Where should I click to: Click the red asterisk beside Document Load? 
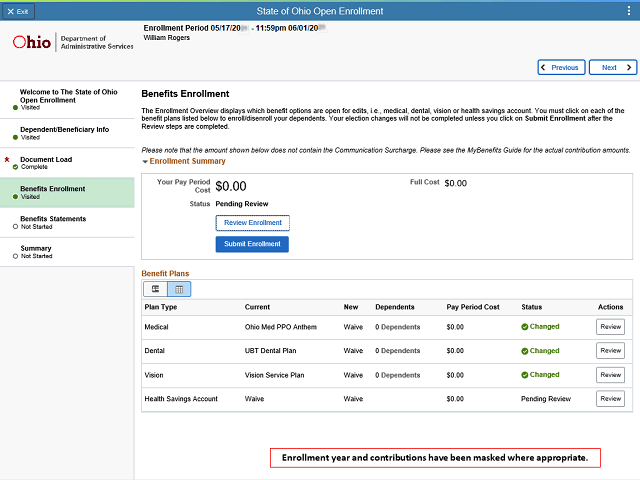(7, 160)
